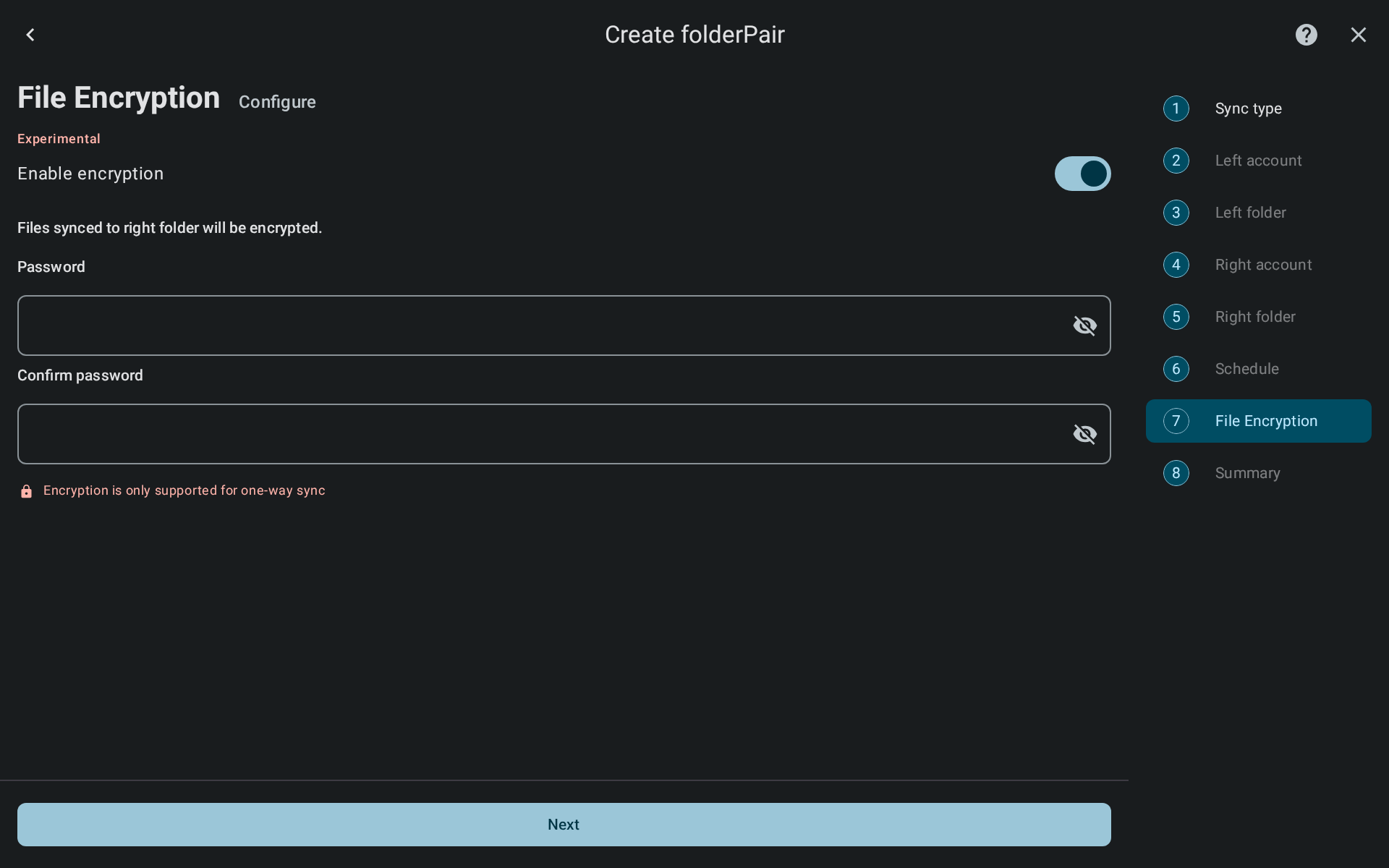Open step 3 Left folder
The width and height of the screenshot is (1389, 868).
[1258, 213]
